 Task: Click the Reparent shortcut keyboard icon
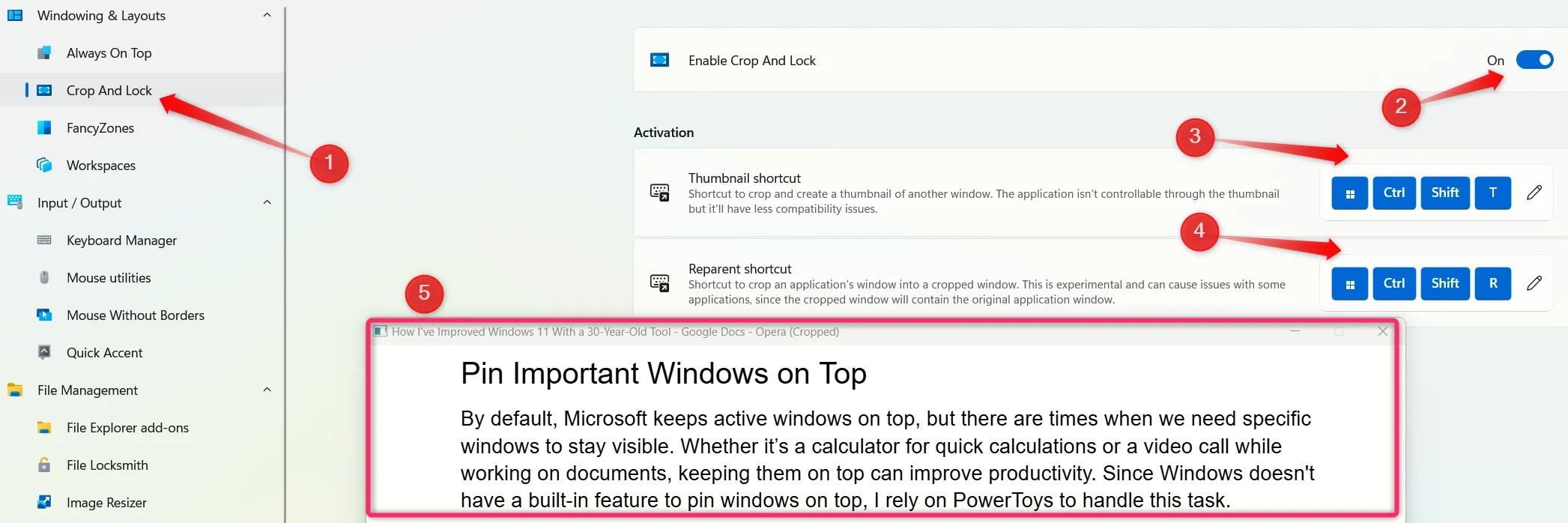659,283
